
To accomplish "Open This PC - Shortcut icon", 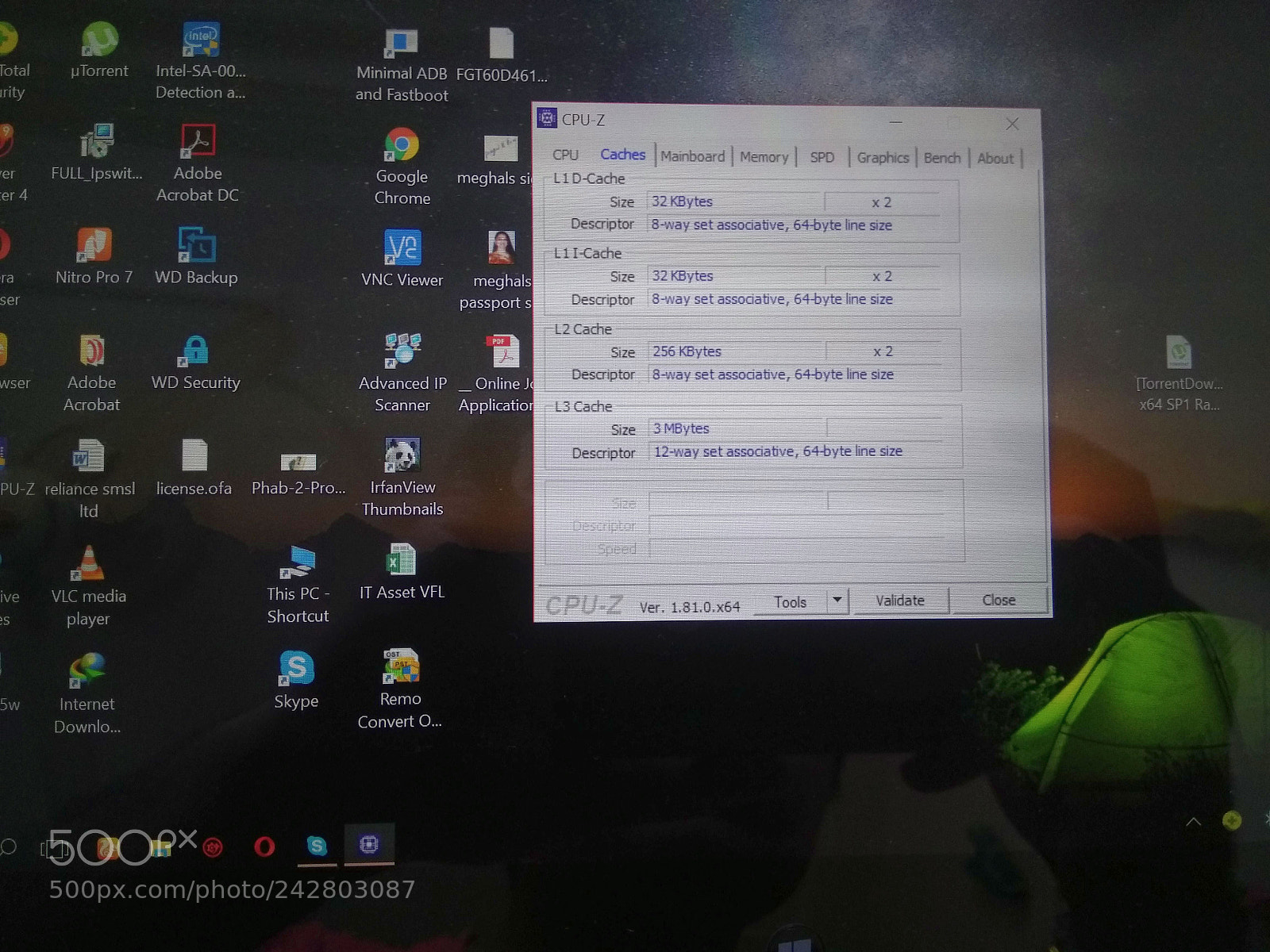I will coord(298,585).
